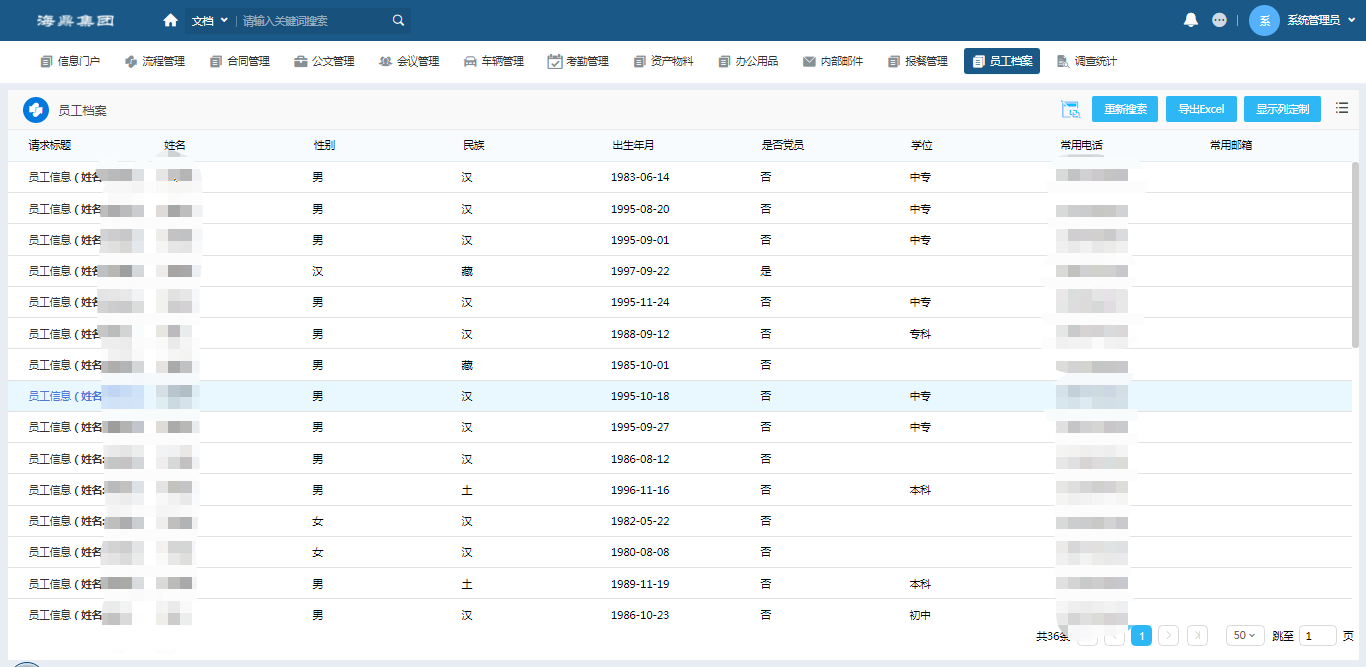The width and height of the screenshot is (1366, 667).
Task: Click the 专科 degree cell
Action: [x=920, y=334]
